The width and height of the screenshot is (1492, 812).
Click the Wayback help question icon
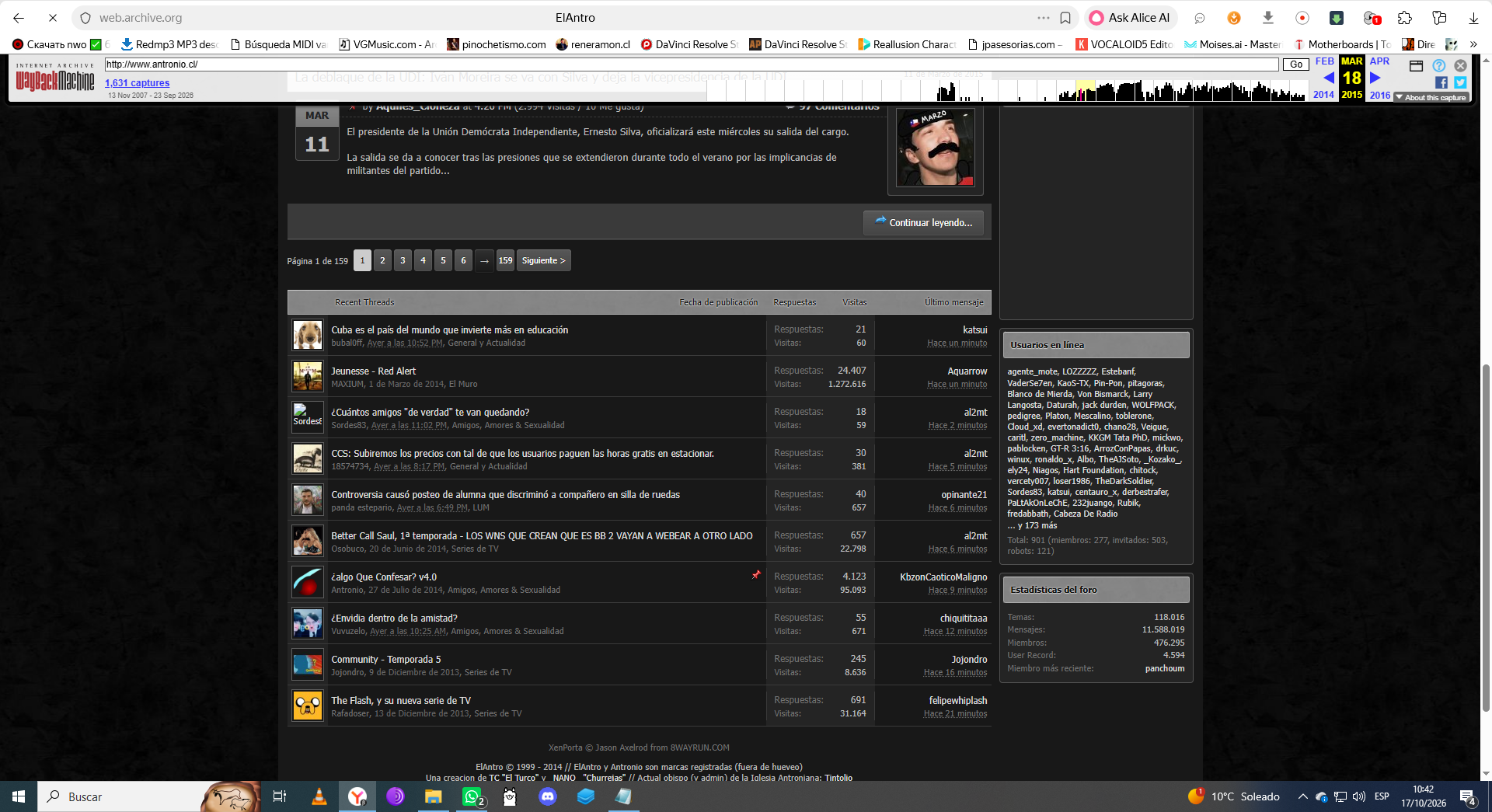(1439, 66)
